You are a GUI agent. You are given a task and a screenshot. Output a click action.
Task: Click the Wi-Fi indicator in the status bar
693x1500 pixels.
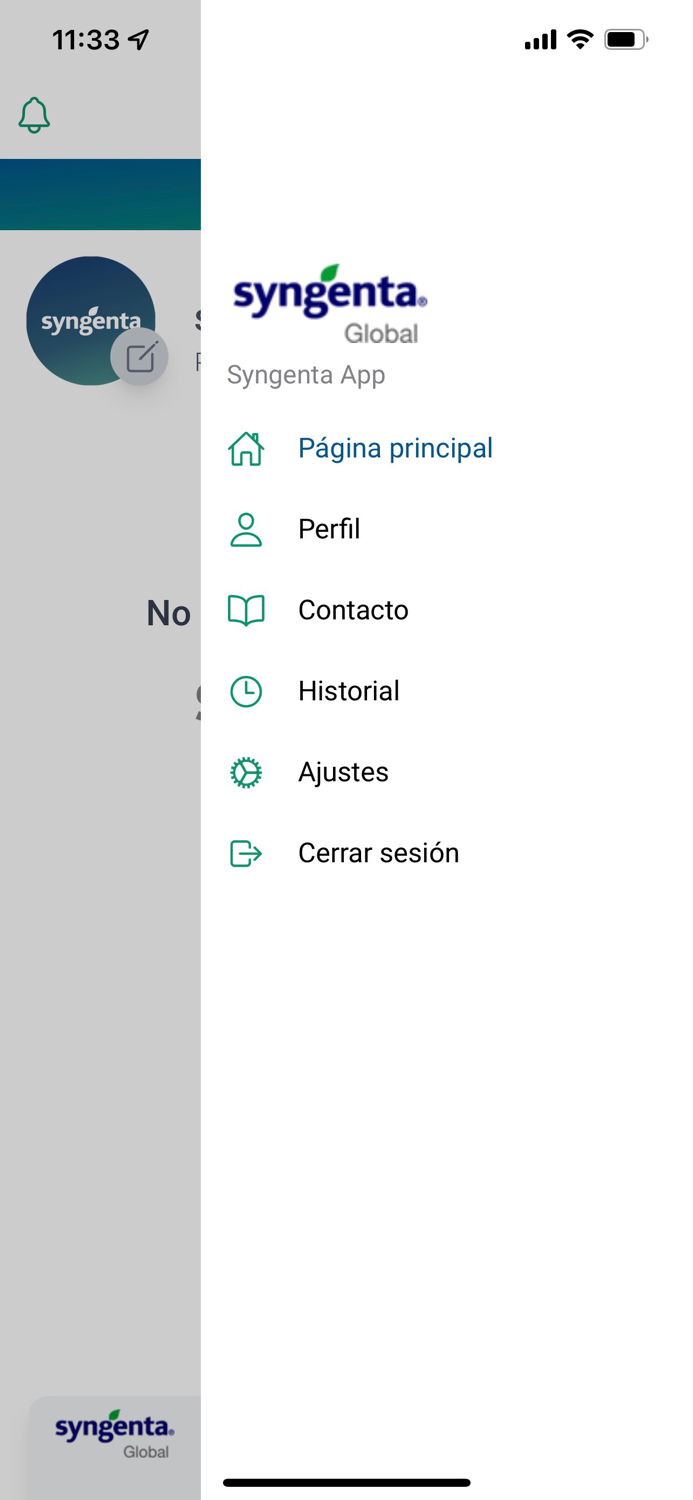(x=580, y=40)
